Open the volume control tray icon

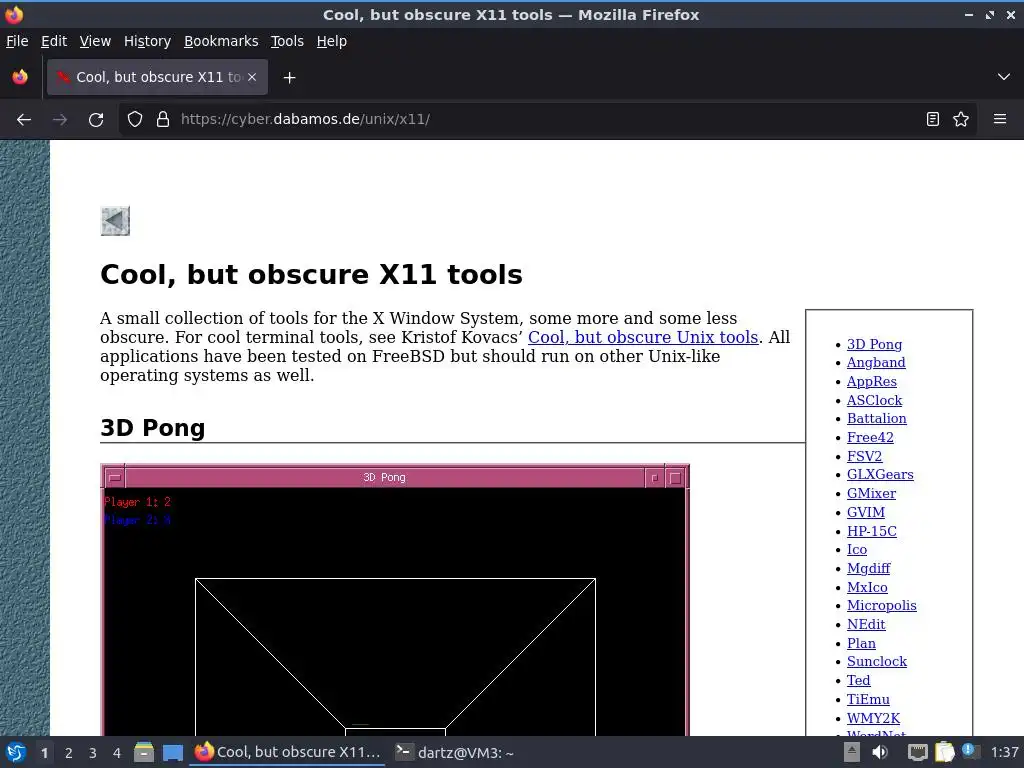point(880,752)
